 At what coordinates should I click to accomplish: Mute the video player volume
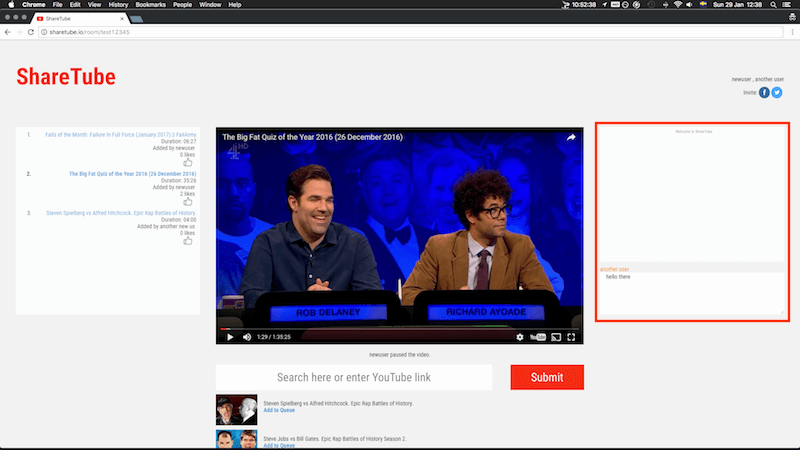click(247, 337)
